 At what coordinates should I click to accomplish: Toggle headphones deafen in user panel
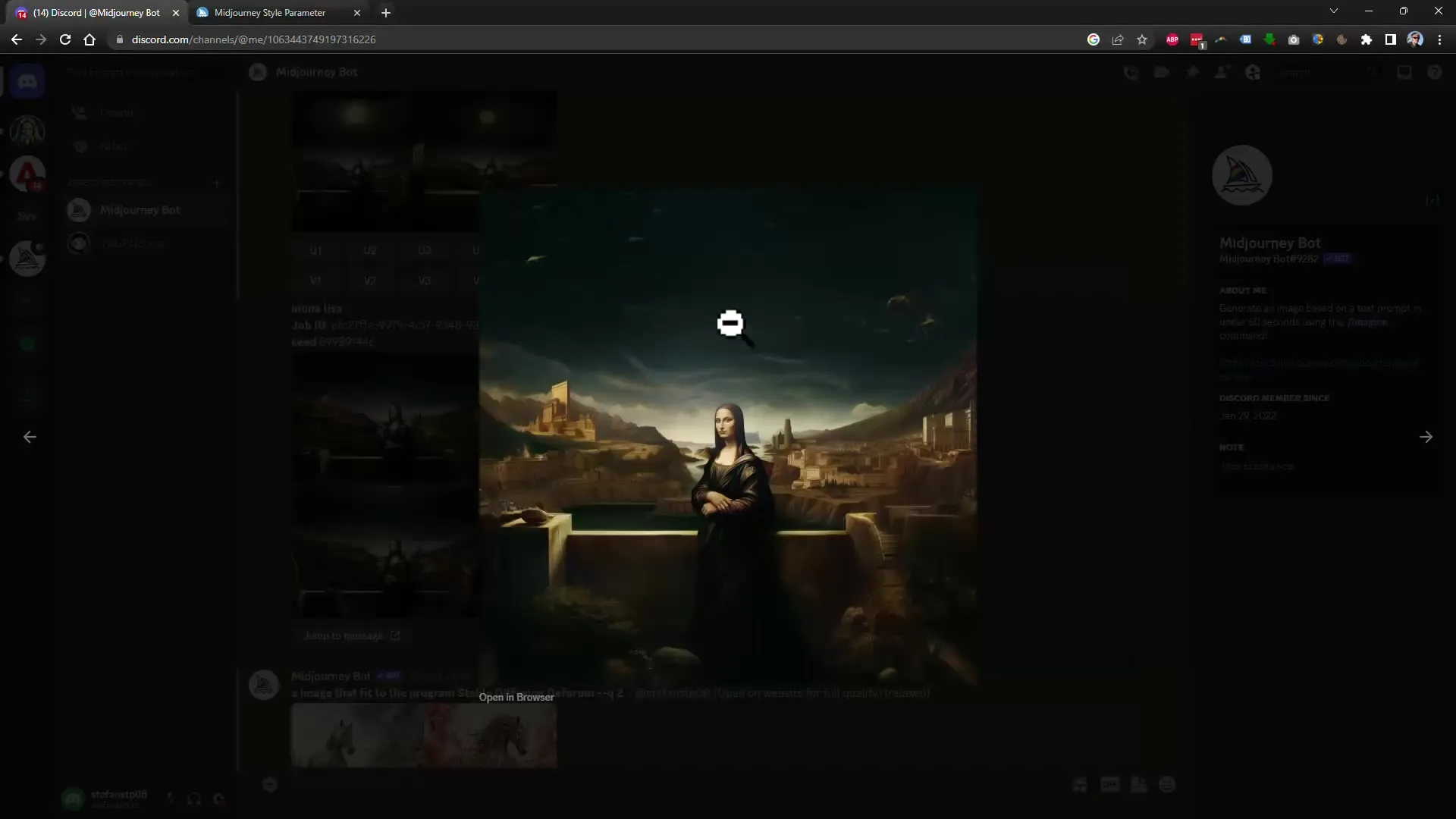click(x=194, y=799)
